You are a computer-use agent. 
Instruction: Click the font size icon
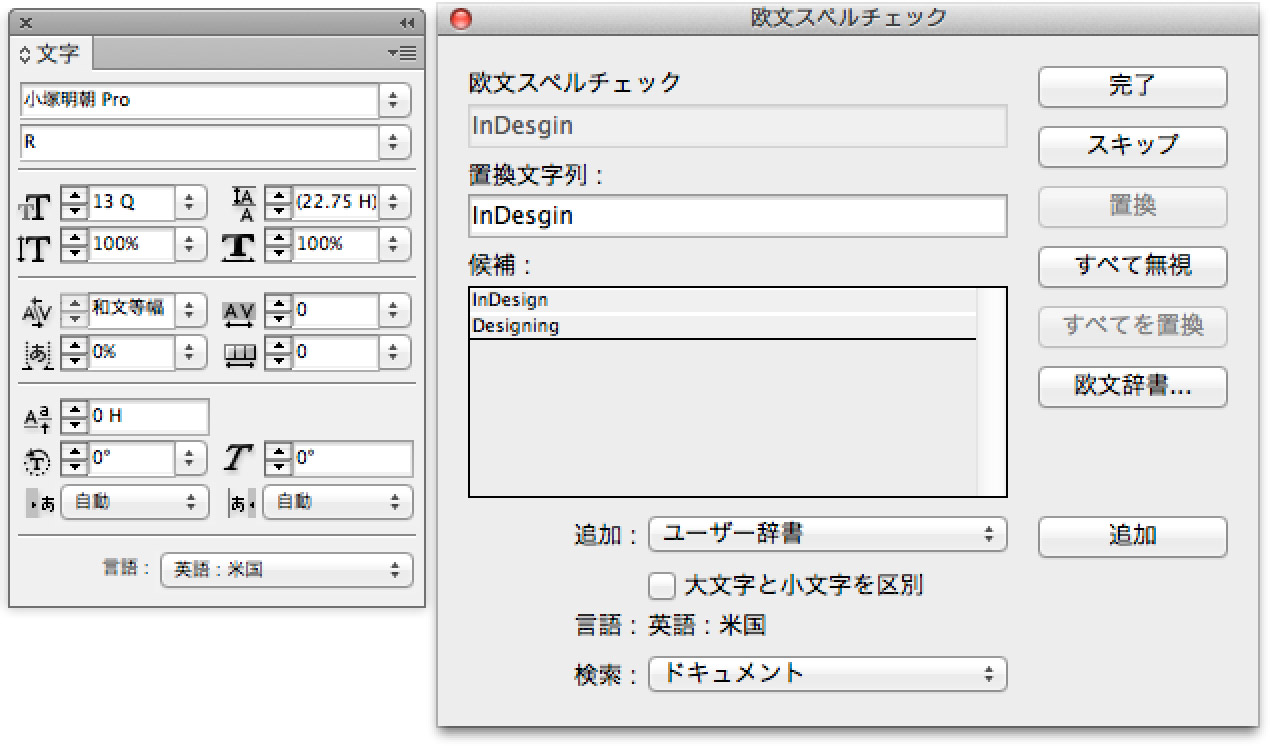click(34, 207)
